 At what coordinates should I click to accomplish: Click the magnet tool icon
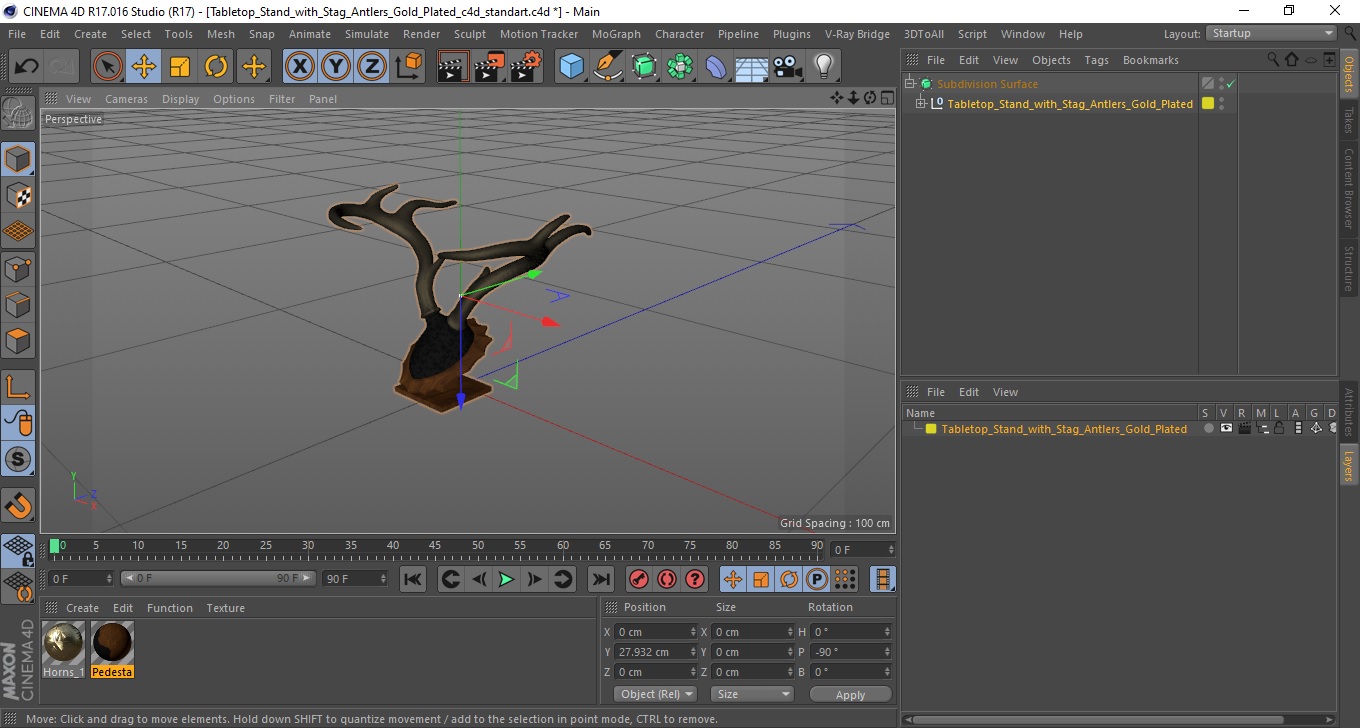coord(18,505)
